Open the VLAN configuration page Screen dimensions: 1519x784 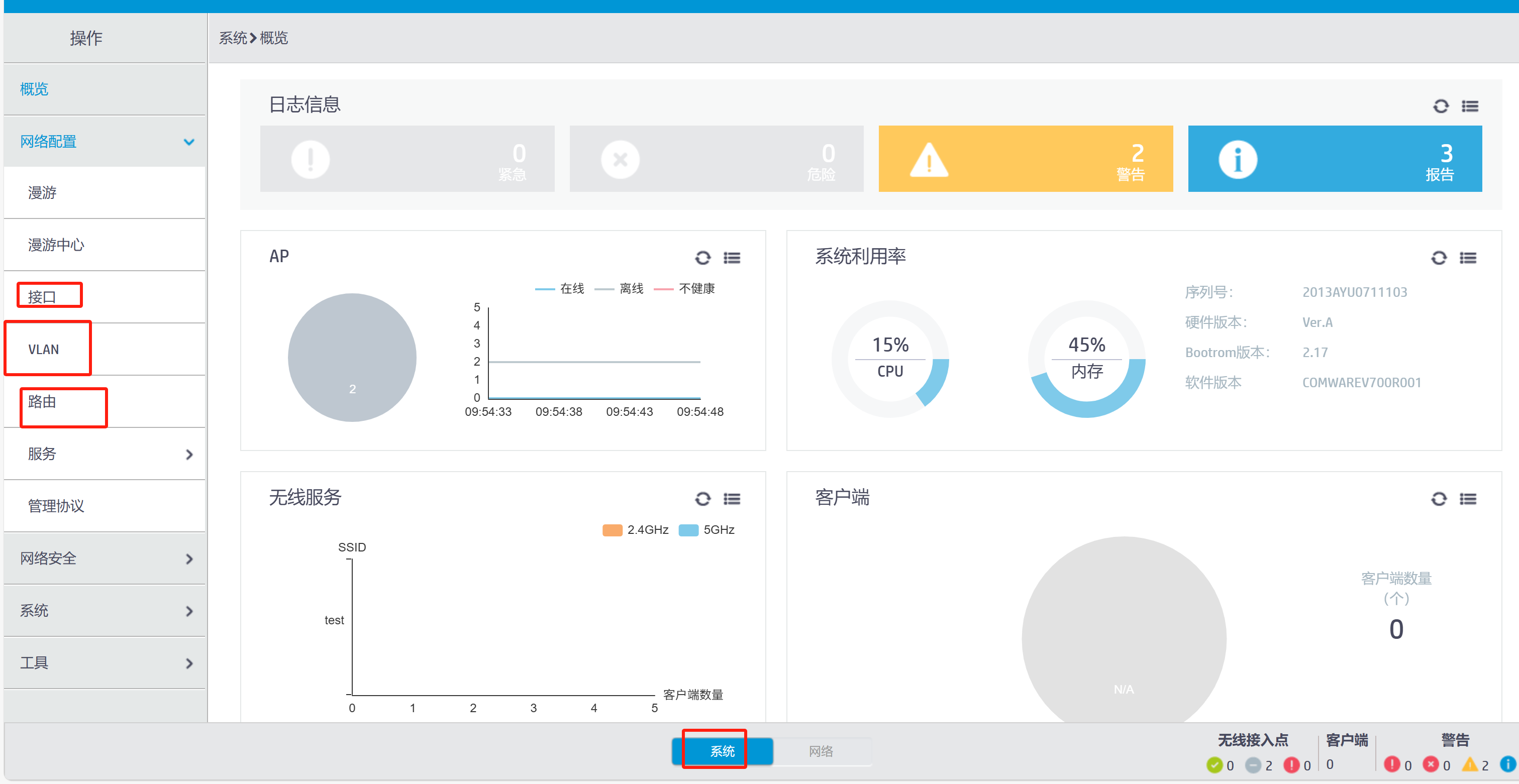click(44, 349)
